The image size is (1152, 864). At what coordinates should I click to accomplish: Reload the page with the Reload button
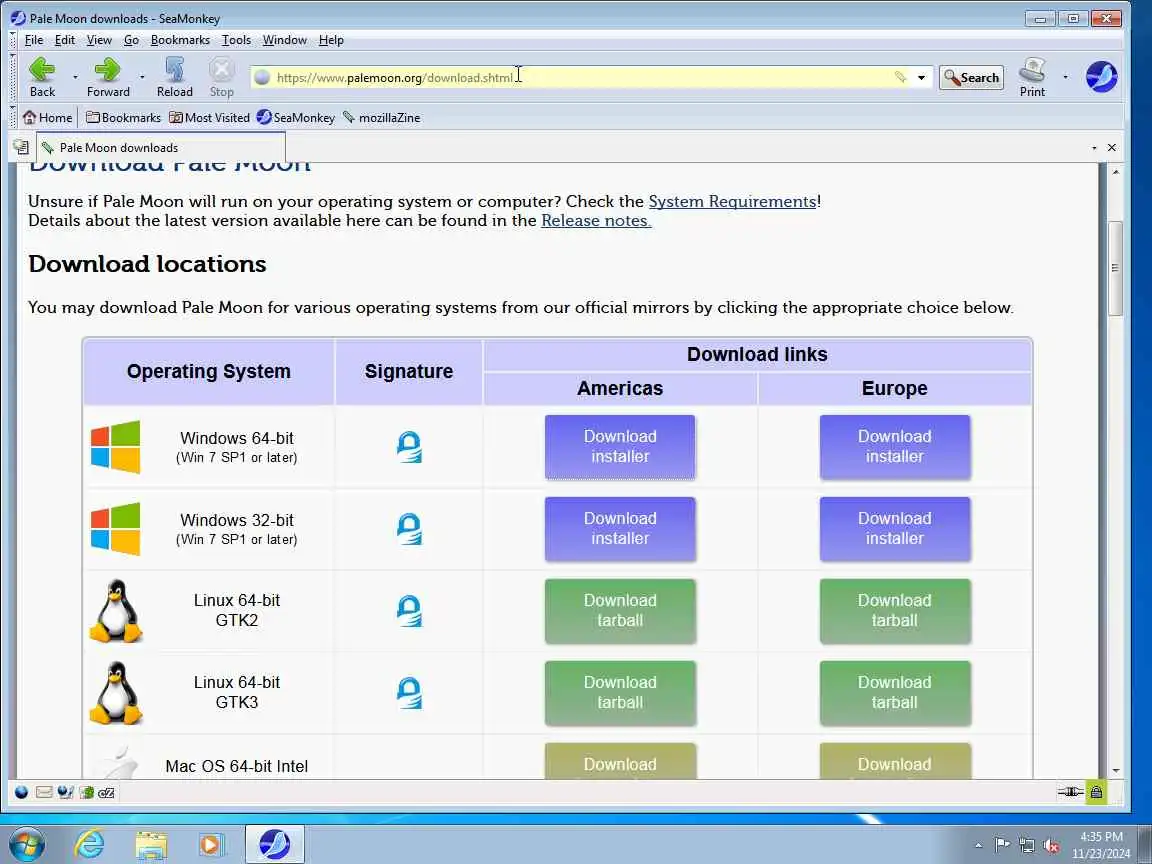174,77
